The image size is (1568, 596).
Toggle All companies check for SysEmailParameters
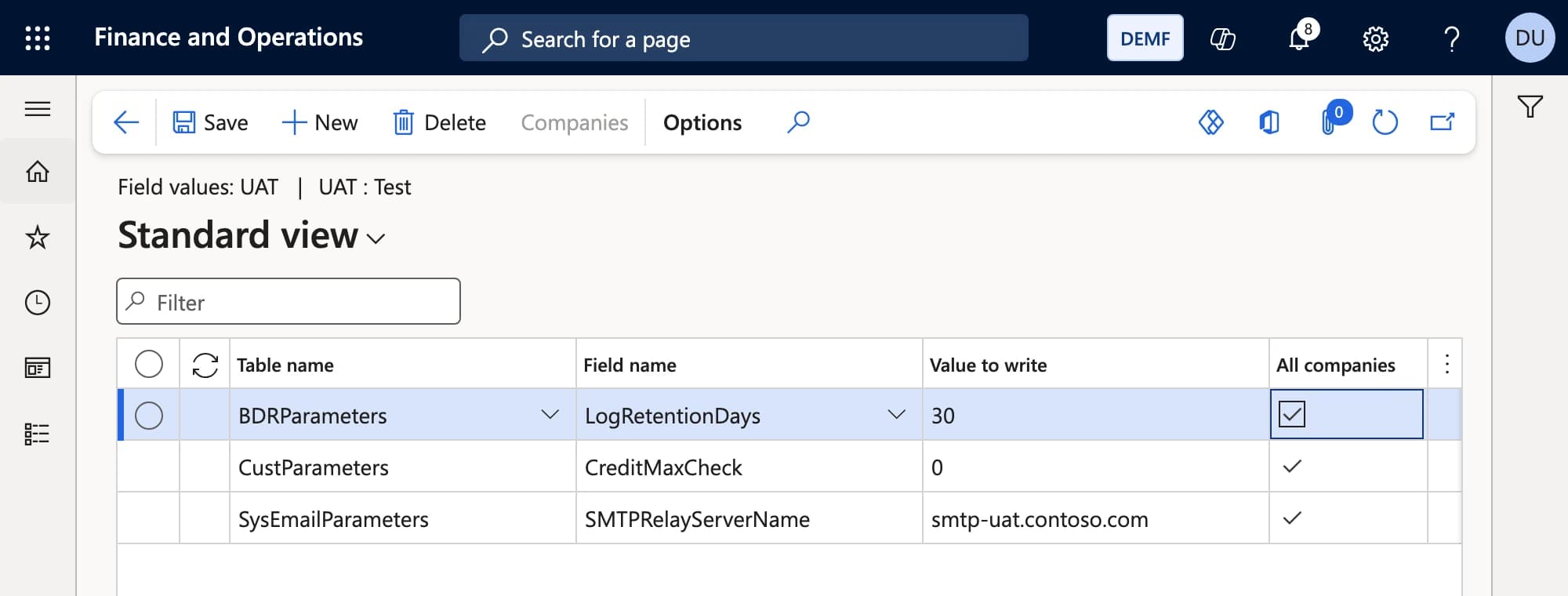pyautogui.click(x=1292, y=518)
